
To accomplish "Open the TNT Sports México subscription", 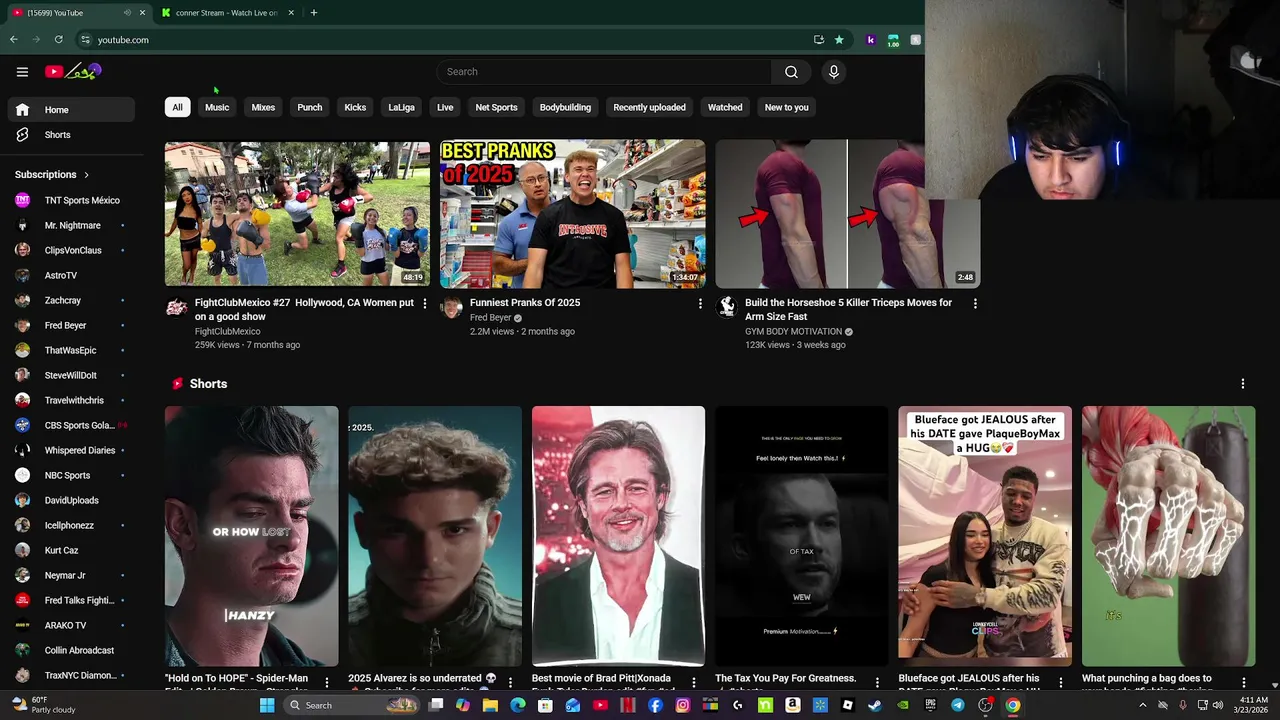I will [x=70, y=200].
